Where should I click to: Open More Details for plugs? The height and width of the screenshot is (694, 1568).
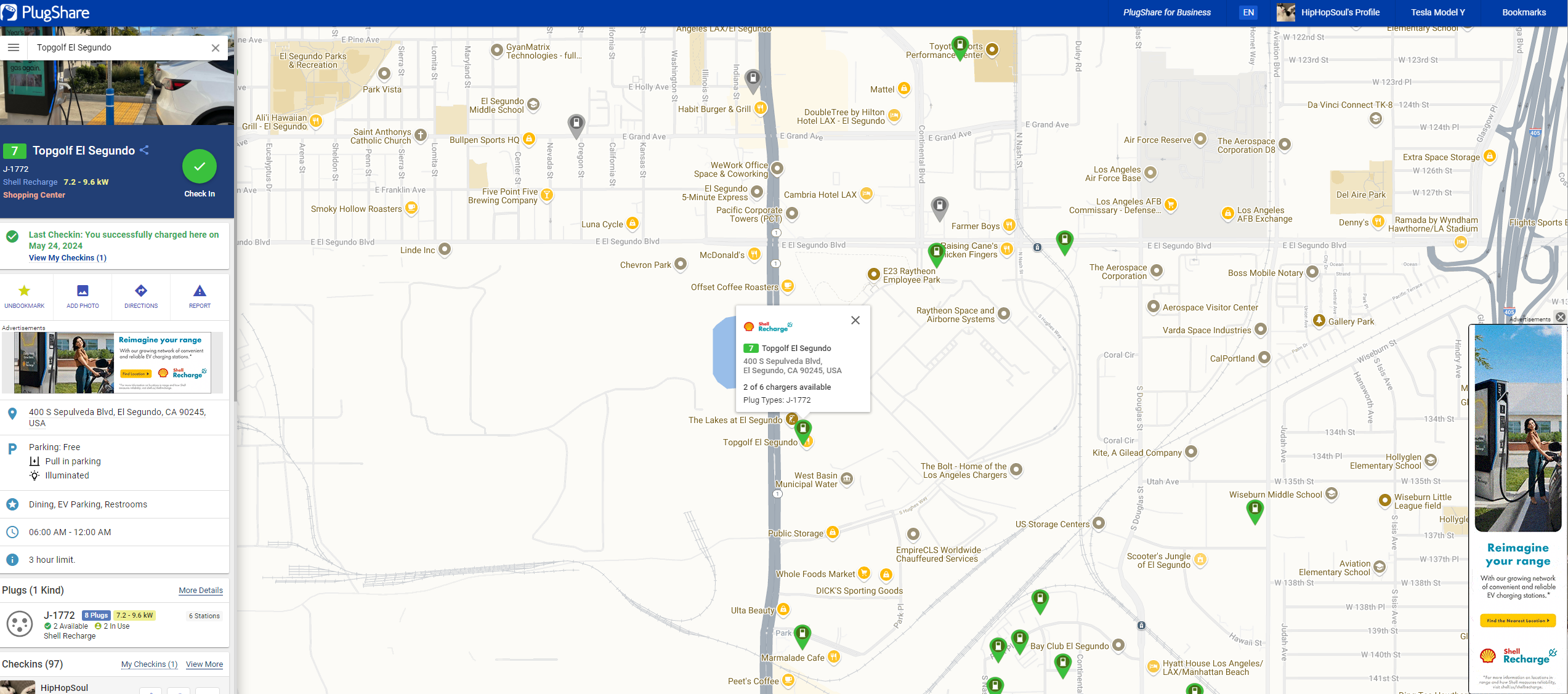(201, 590)
